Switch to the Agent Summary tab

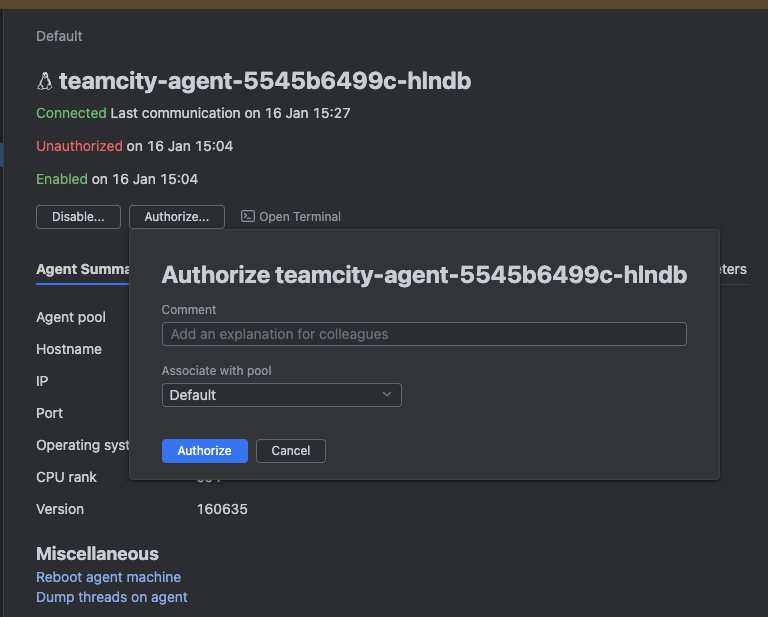[83, 269]
